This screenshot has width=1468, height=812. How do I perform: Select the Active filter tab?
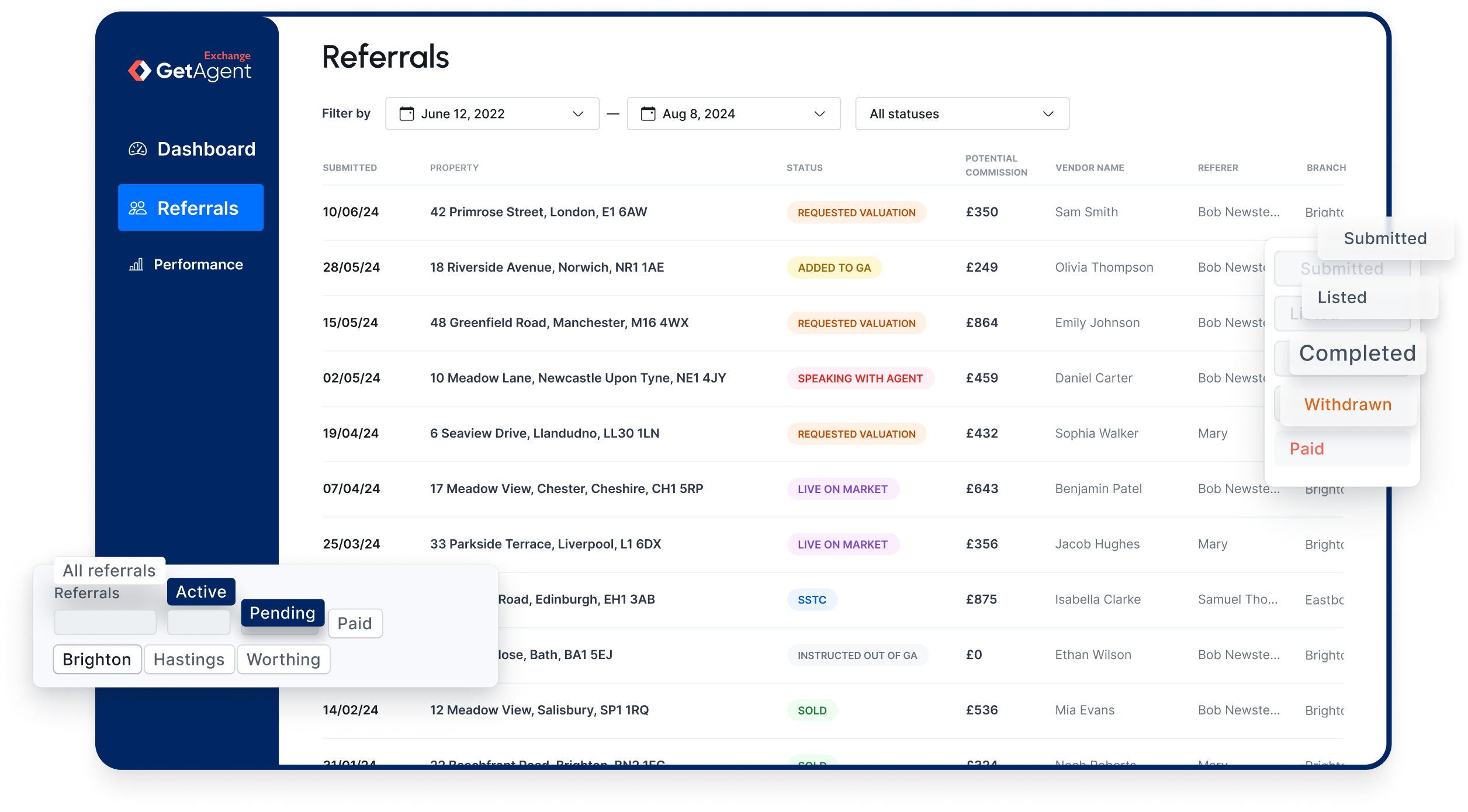point(201,591)
